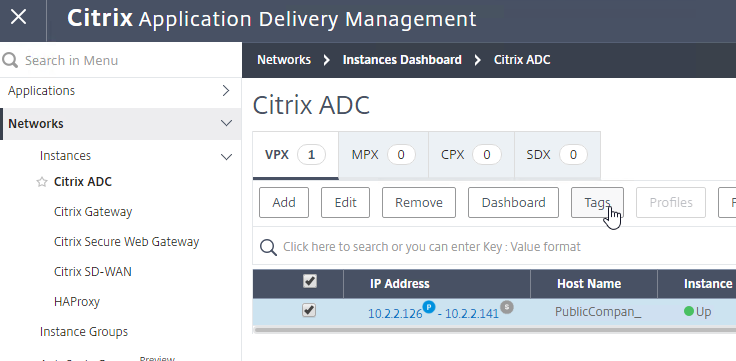
Task: Open the 10.2.2.141 secondary IP link
Action: pos(471,314)
